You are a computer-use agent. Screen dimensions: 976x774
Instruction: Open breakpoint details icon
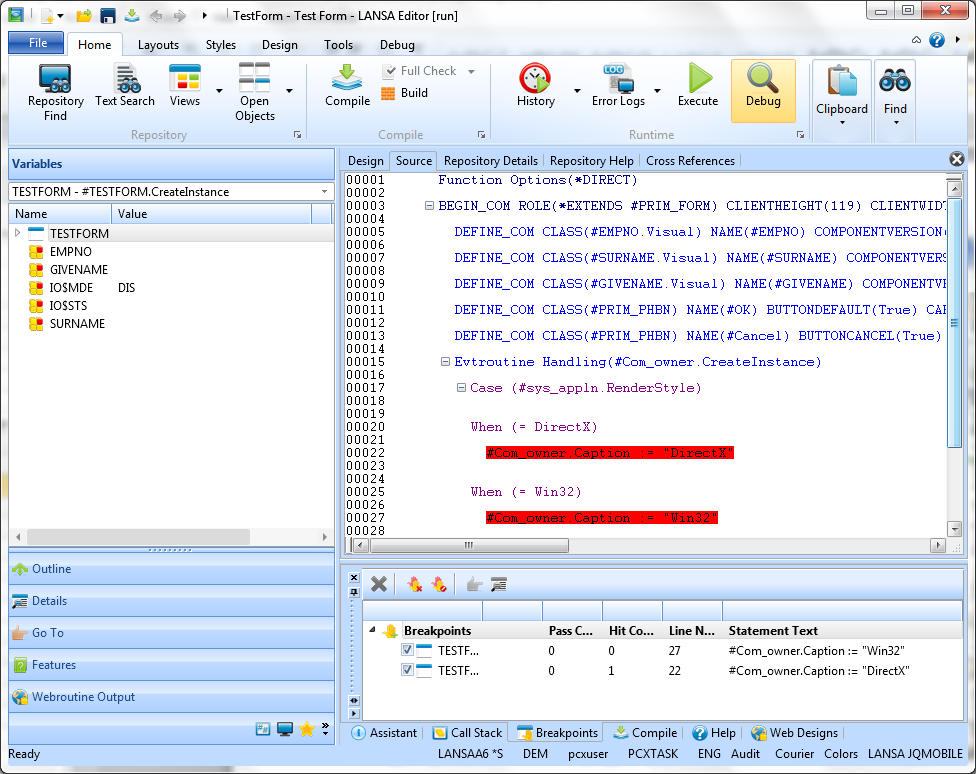point(499,584)
